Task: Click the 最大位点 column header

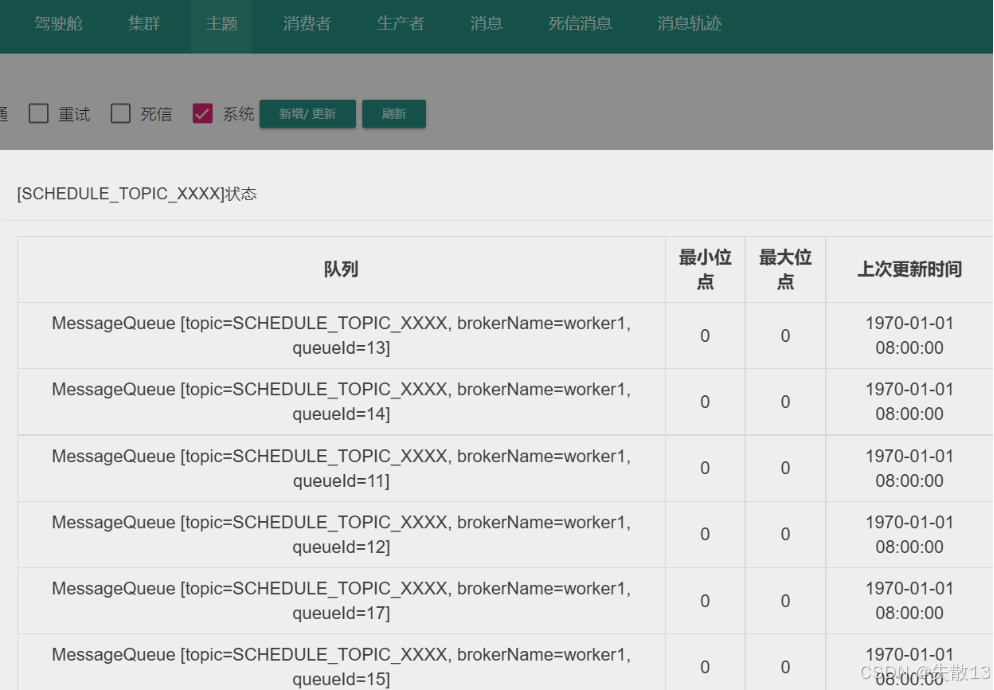Action: (785, 269)
